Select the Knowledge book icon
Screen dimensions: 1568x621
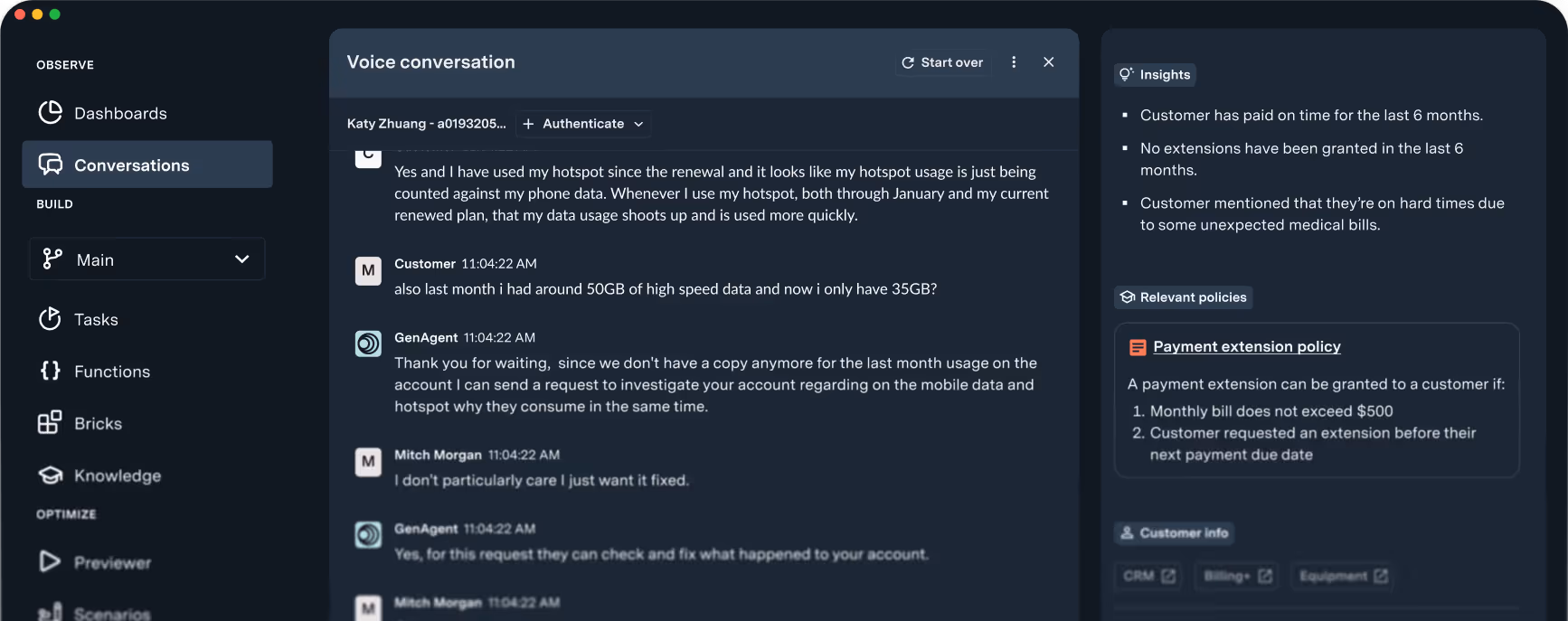pos(50,475)
